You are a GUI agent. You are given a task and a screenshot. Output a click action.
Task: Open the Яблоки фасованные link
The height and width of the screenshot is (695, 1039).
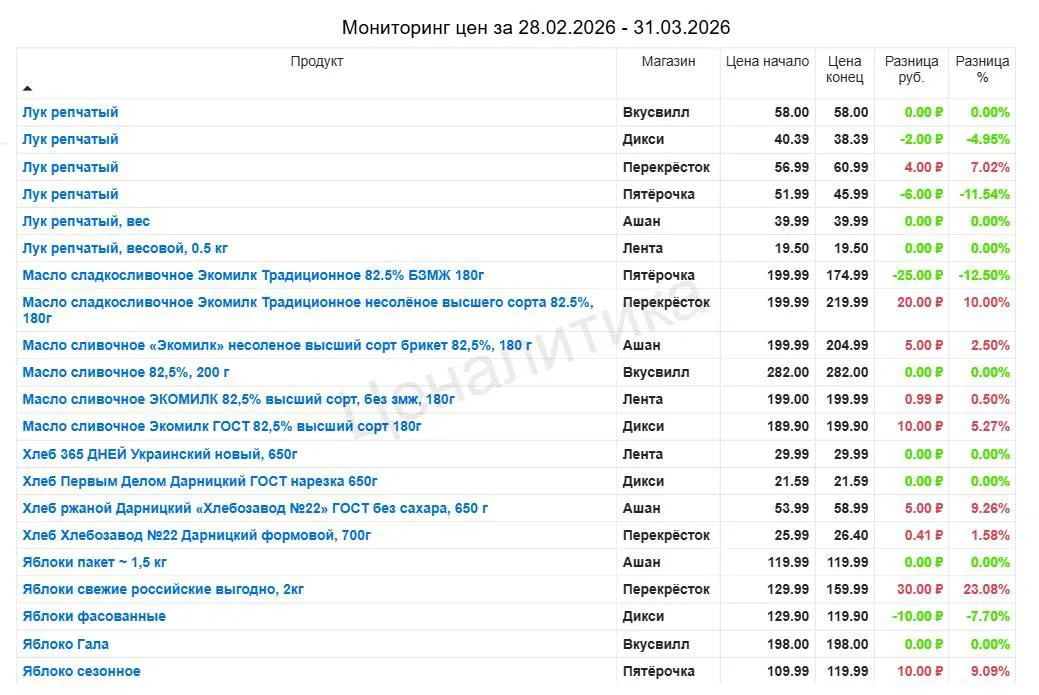[x=94, y=617]
